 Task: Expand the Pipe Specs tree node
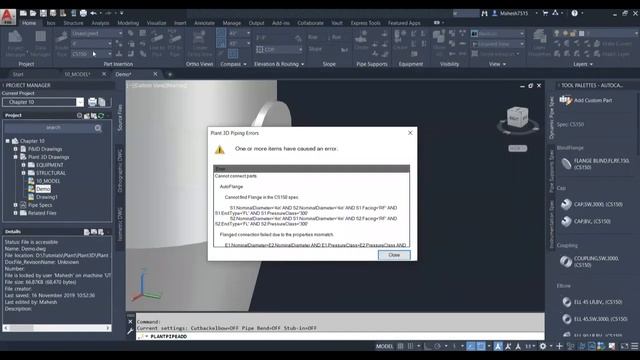coord(16,205)
